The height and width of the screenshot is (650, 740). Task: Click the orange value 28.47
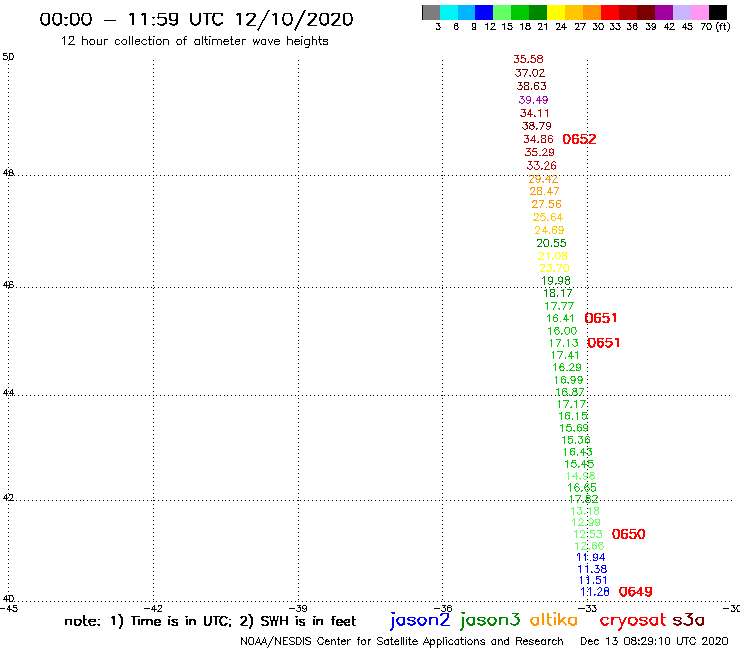click(545, 191)
